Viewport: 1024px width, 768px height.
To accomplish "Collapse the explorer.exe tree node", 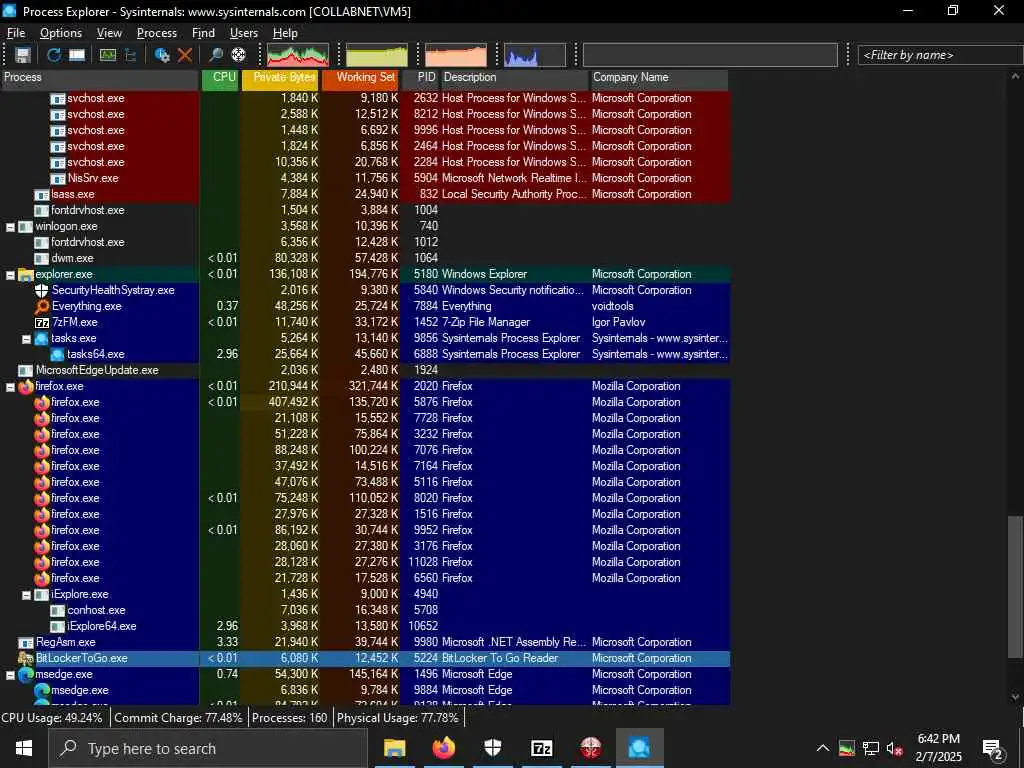I will [10, 275].
